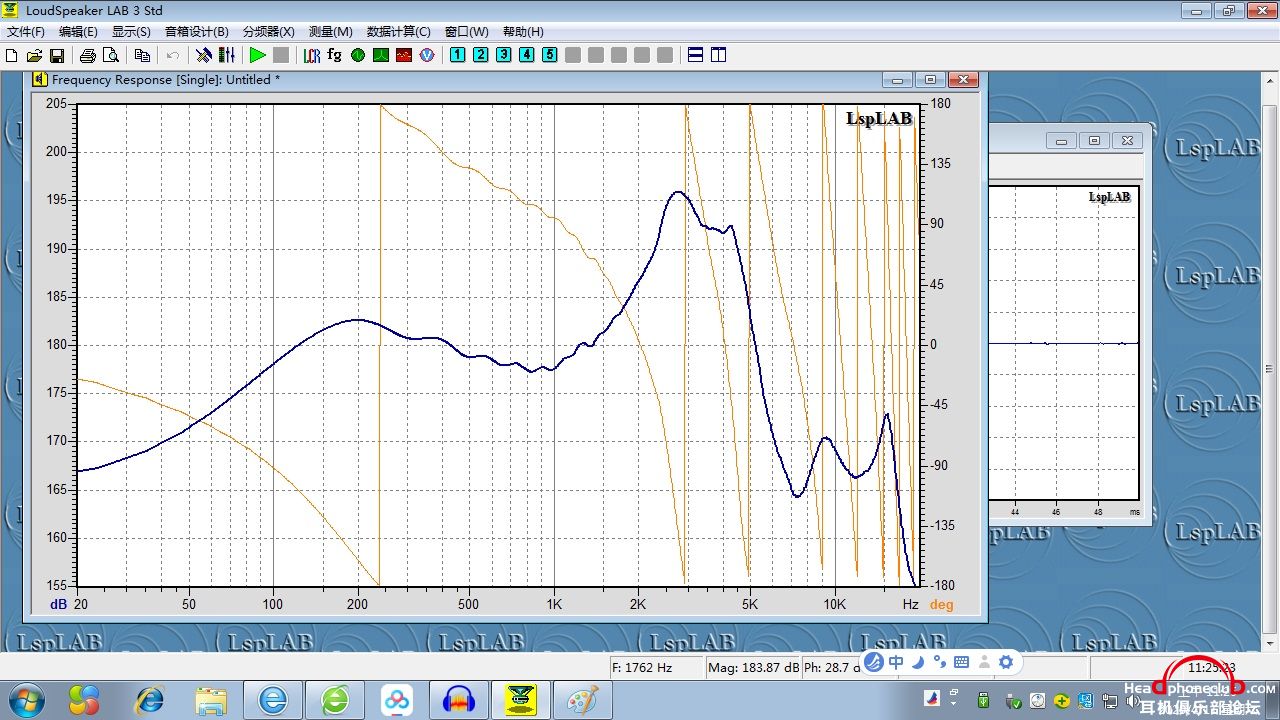This screenshot has height=720, width=1280.
Task: Toggle the IME 中 Chinese mode button
Action: pyautogui.click(x=896, y=662)
